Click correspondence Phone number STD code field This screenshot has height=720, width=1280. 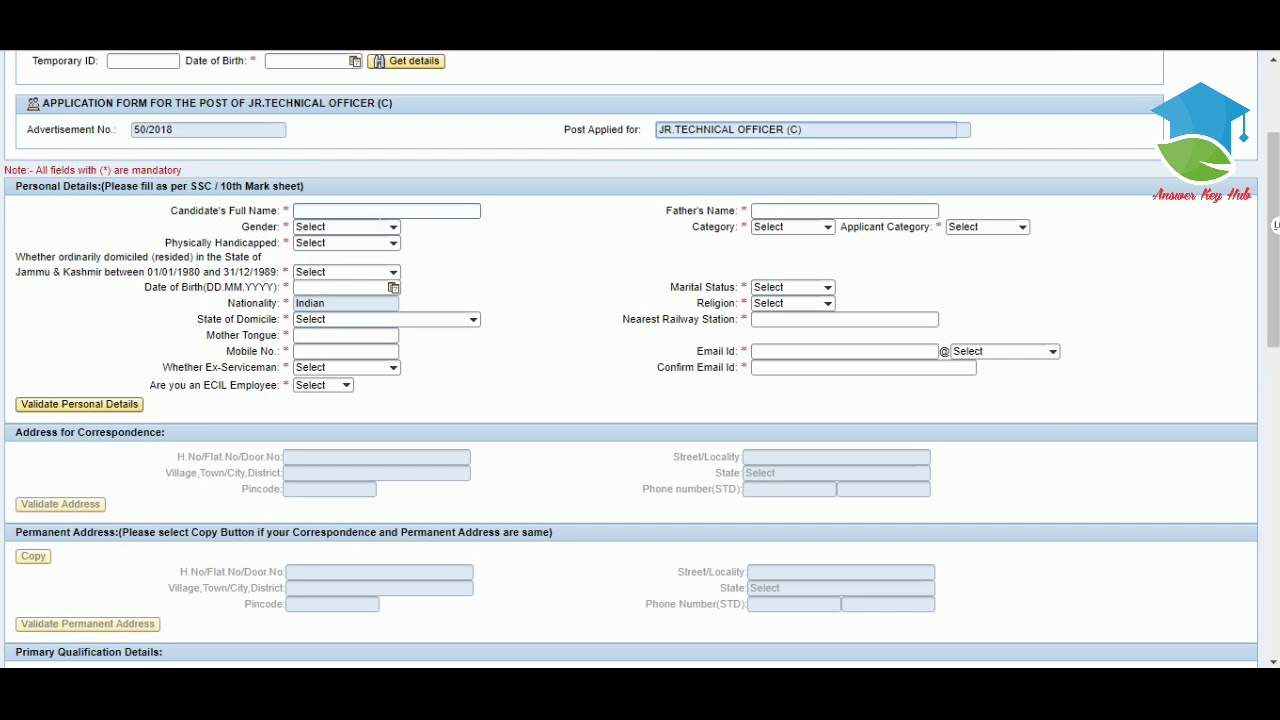789,490
